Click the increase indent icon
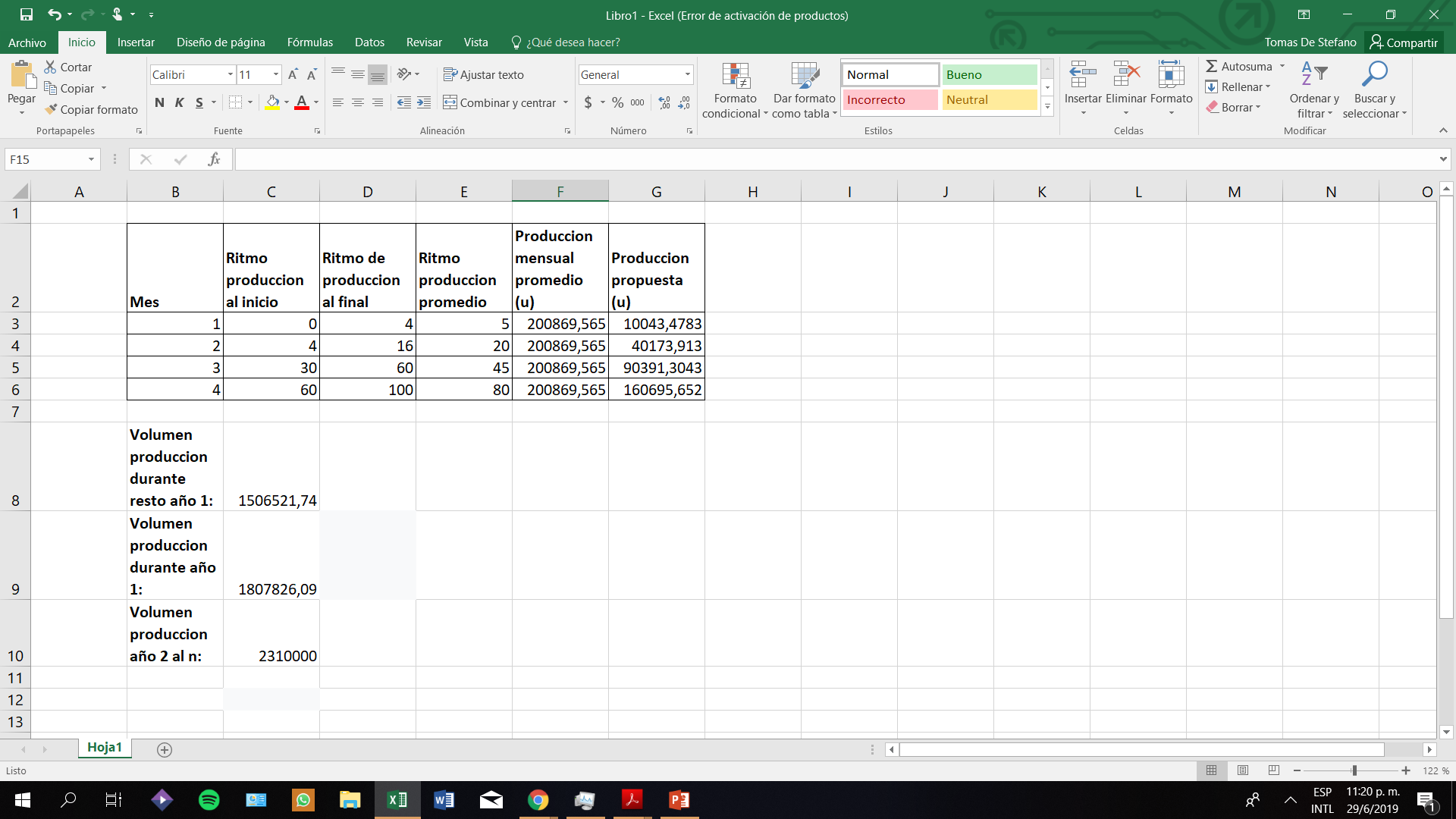Screen dimensions: 1456x819 click(x=424, y=102)
